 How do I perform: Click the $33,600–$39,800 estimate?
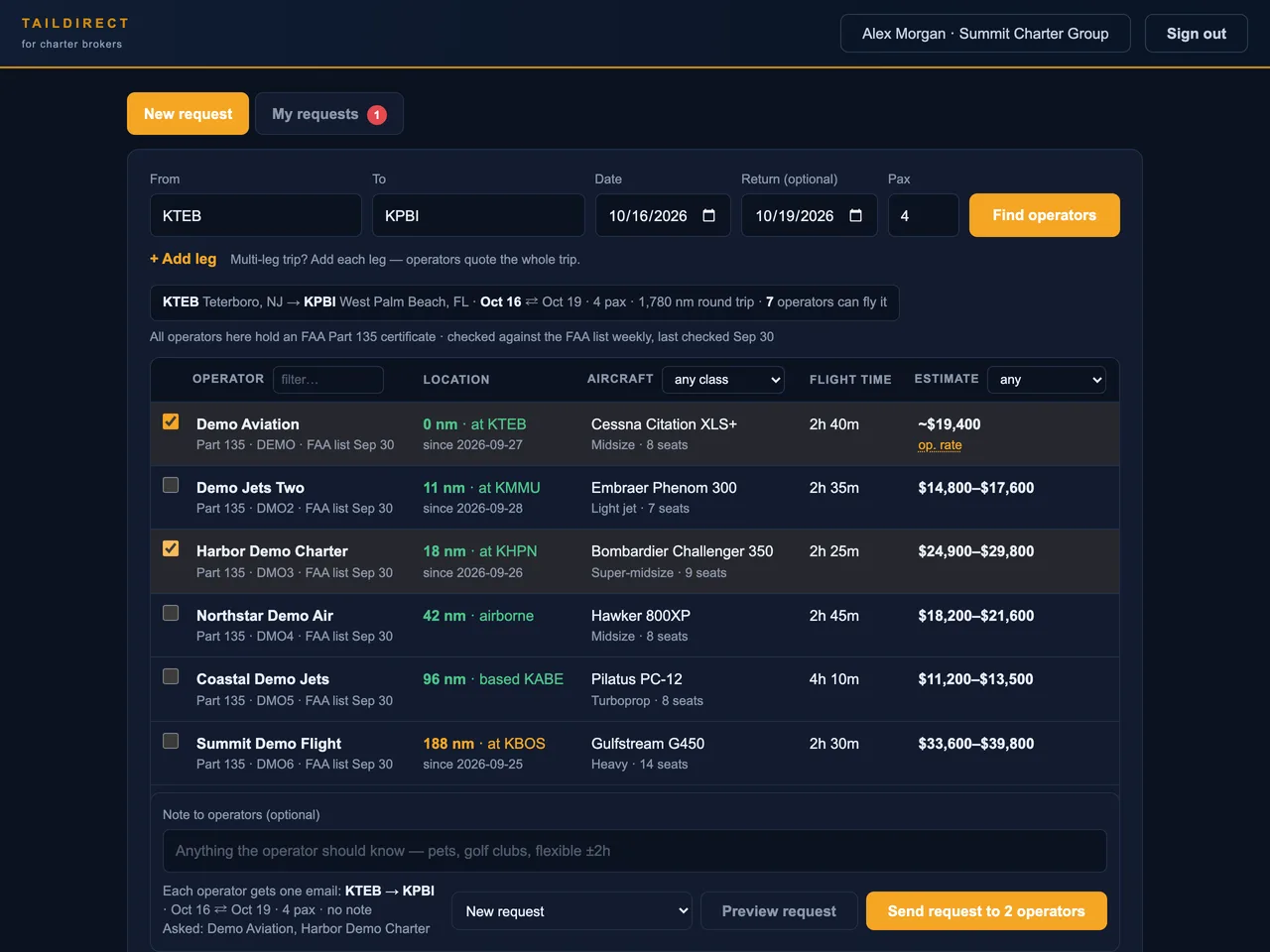coord(976,744)
